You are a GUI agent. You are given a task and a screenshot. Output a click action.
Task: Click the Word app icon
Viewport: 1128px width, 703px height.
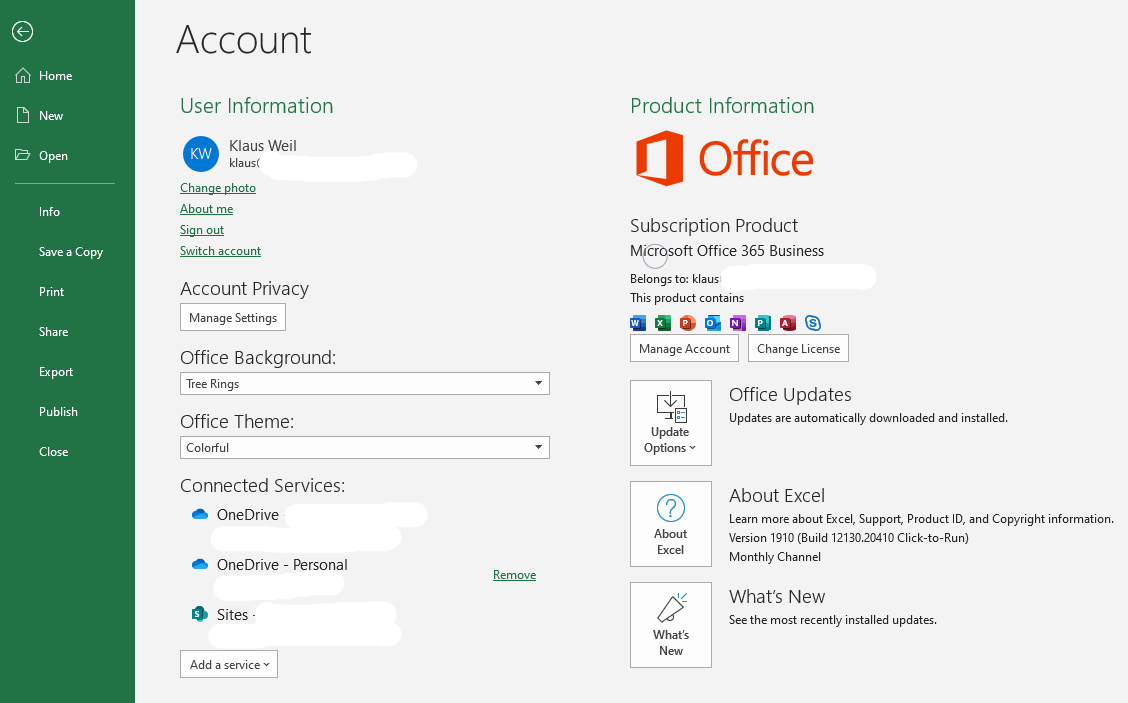pos(637,323)
